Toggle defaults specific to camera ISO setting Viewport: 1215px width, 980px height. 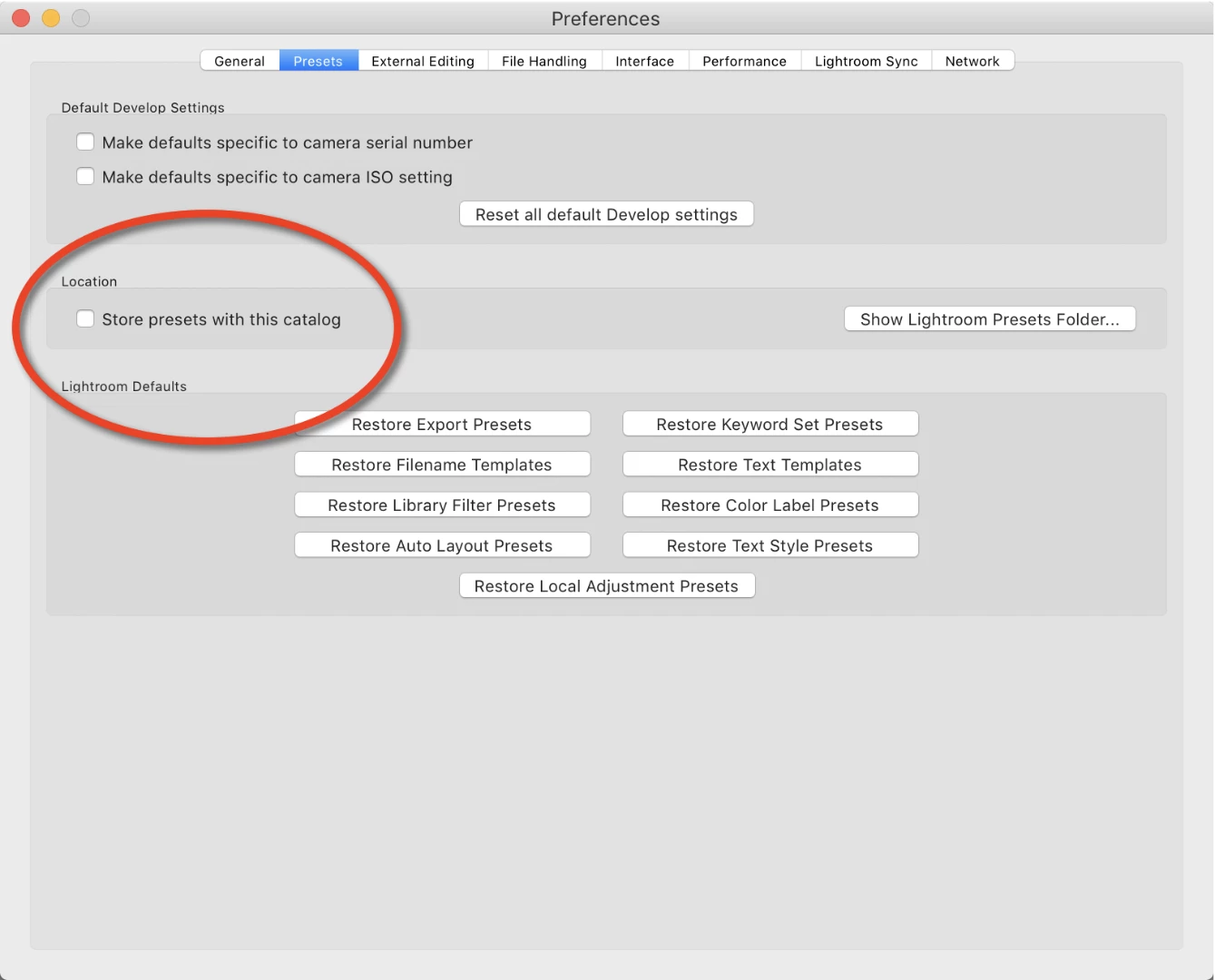coord(85,177)
